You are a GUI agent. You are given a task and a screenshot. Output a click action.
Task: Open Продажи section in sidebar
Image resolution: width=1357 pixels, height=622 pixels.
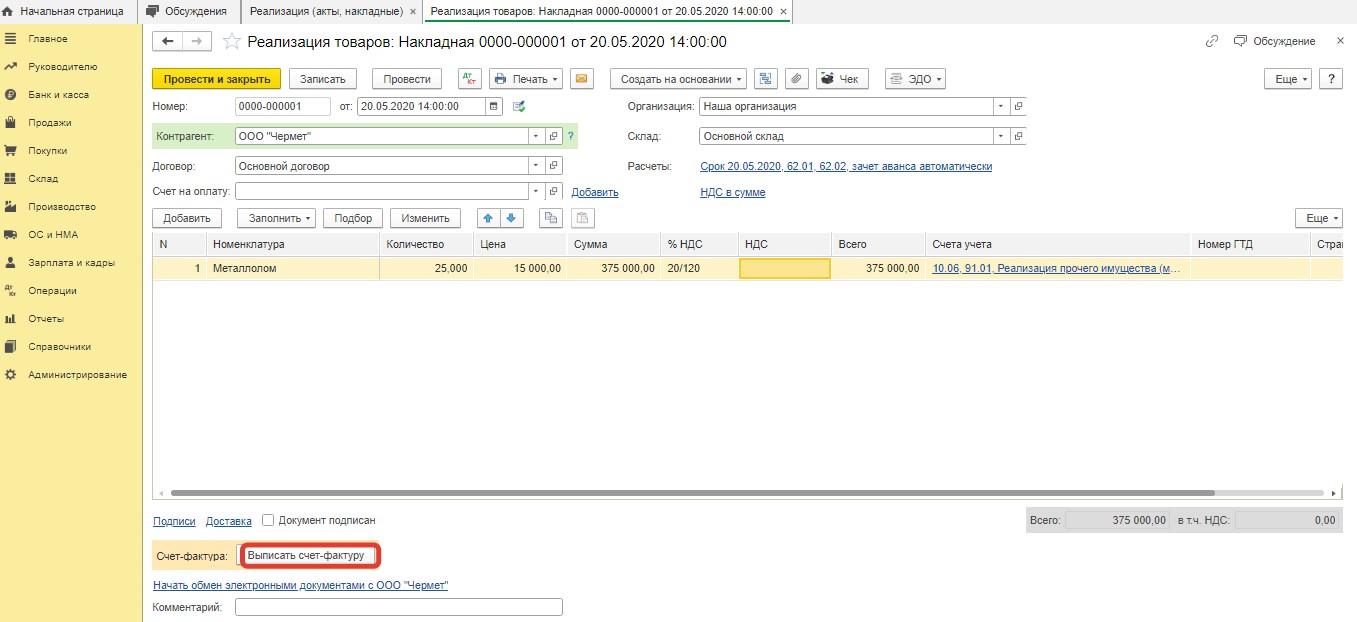click(x=49, y=123)
